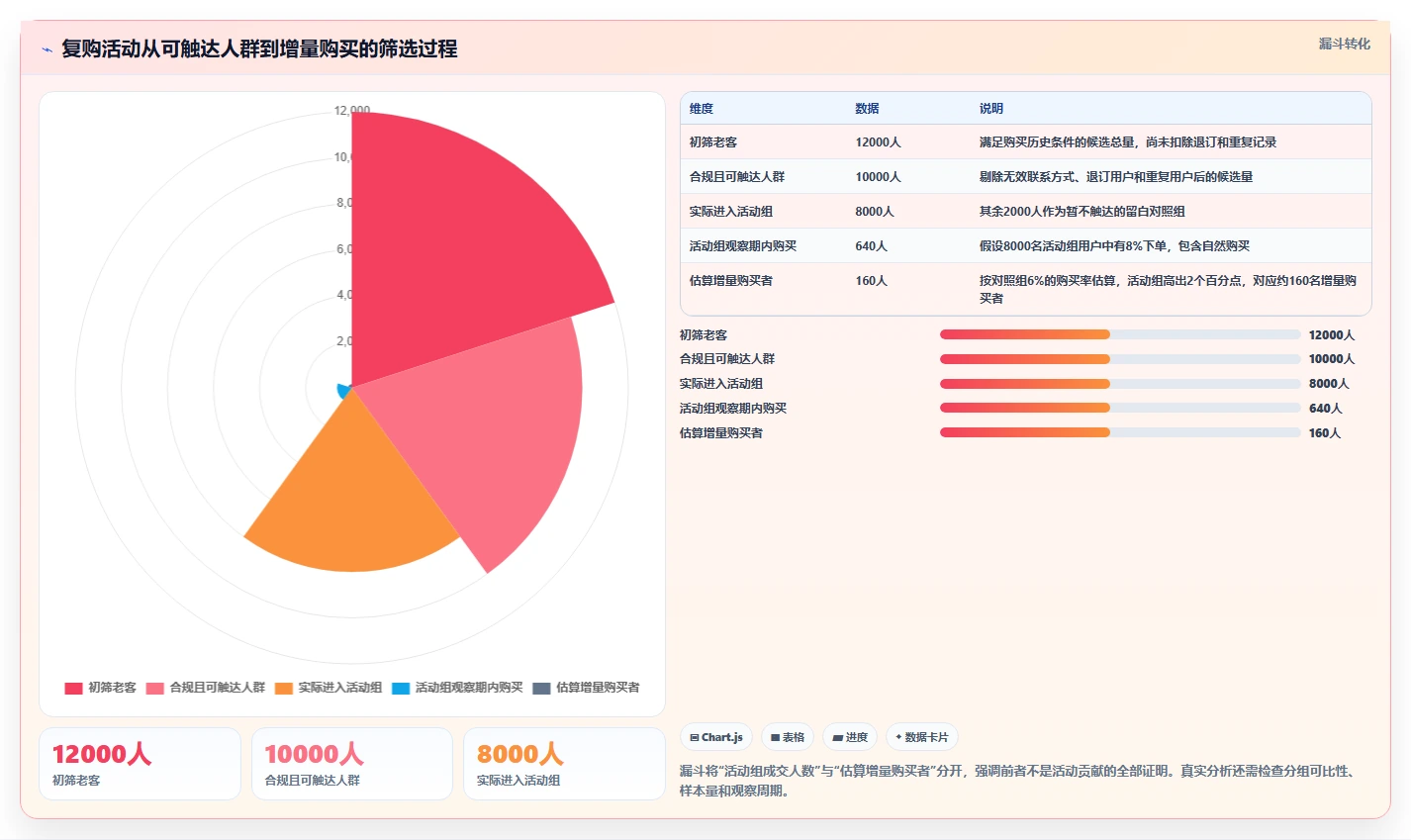Viewport: 1411px width, 840px height.
Task: Click the page title 复购活动从可触达人群到增量购买的筛选过程
Action: (x=259, y=49)
